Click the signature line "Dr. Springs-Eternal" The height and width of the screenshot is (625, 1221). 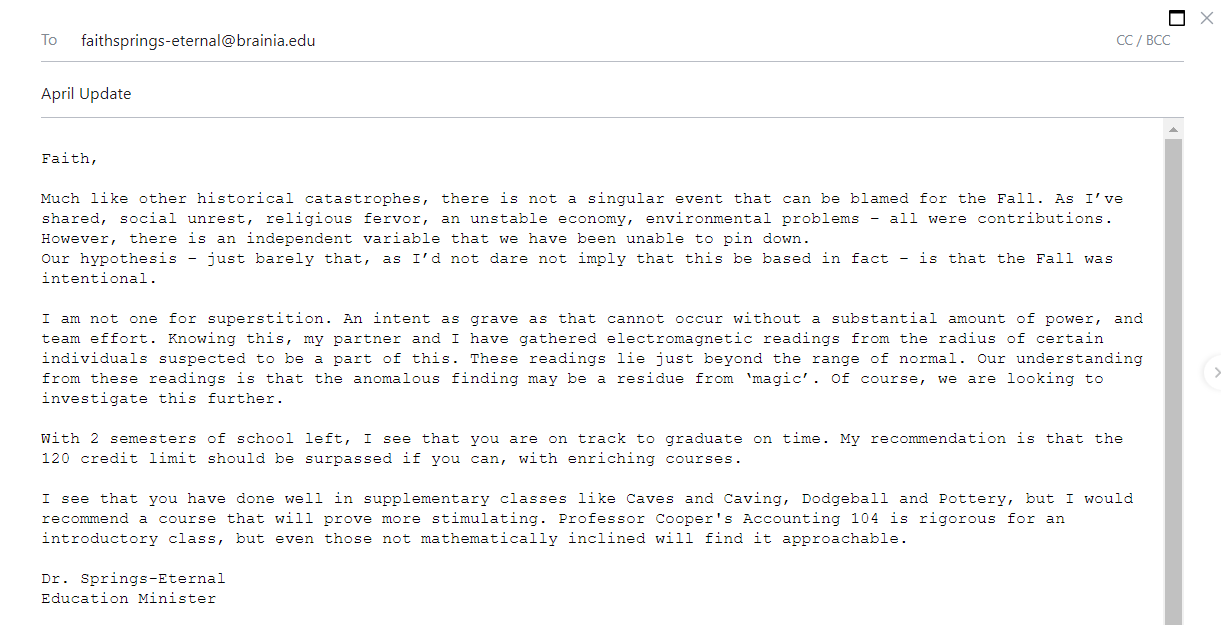133,579
